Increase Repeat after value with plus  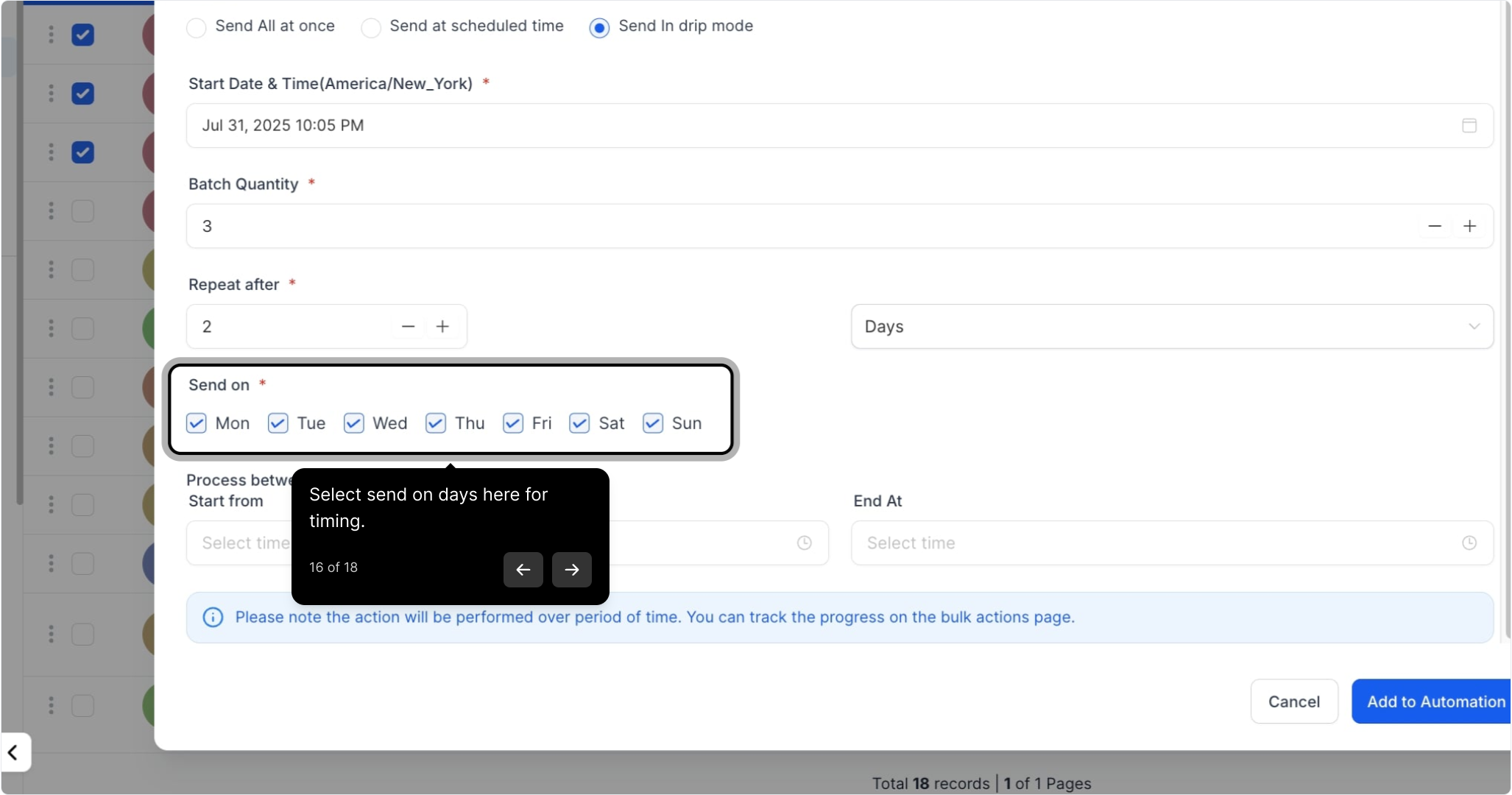[x=442, y=327]
